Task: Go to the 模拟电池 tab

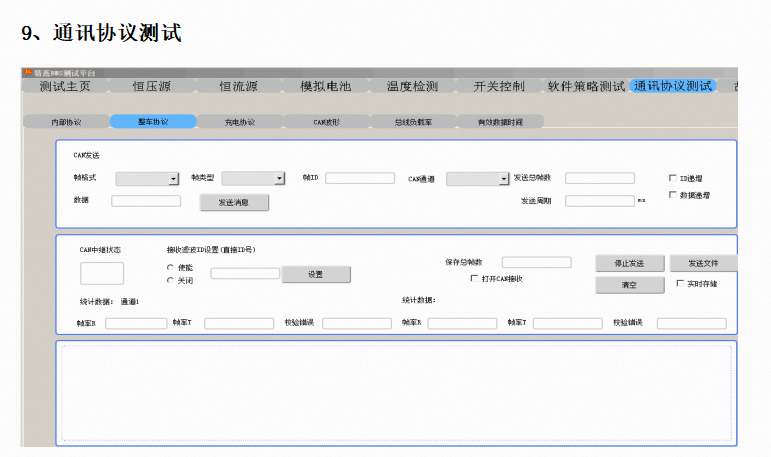Action: (325, 86)
